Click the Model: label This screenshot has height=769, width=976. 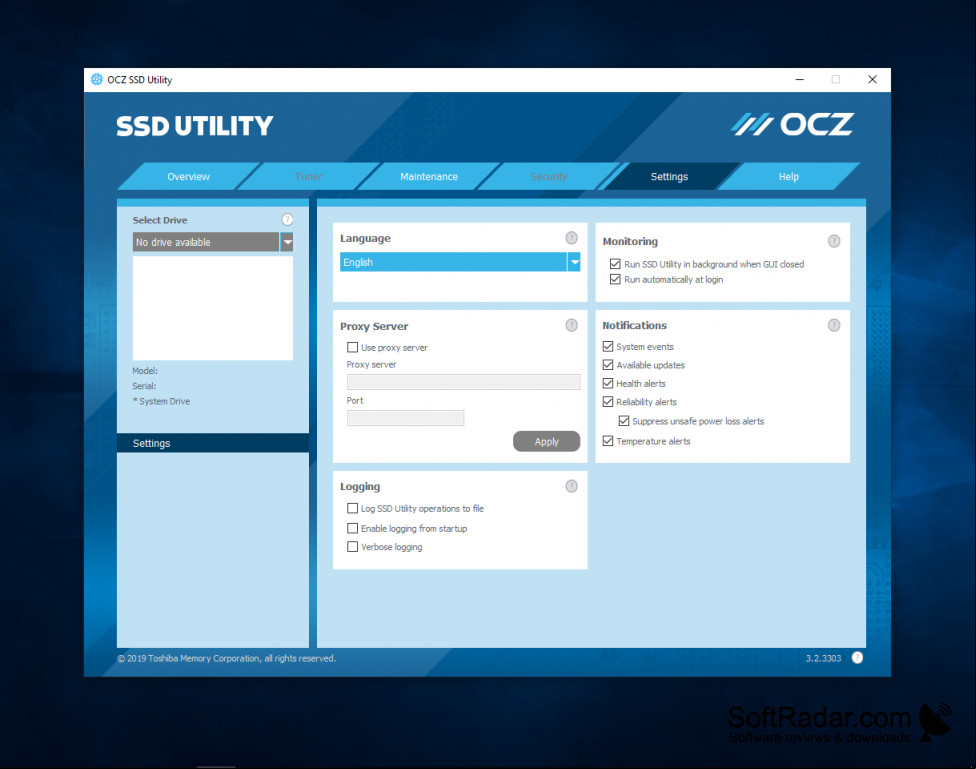coord(145,370)
